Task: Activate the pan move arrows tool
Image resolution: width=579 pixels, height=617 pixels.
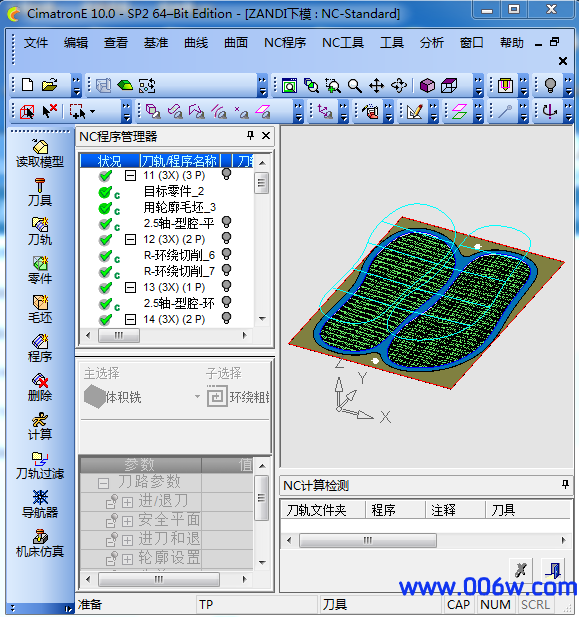Action: coord(376,85)
